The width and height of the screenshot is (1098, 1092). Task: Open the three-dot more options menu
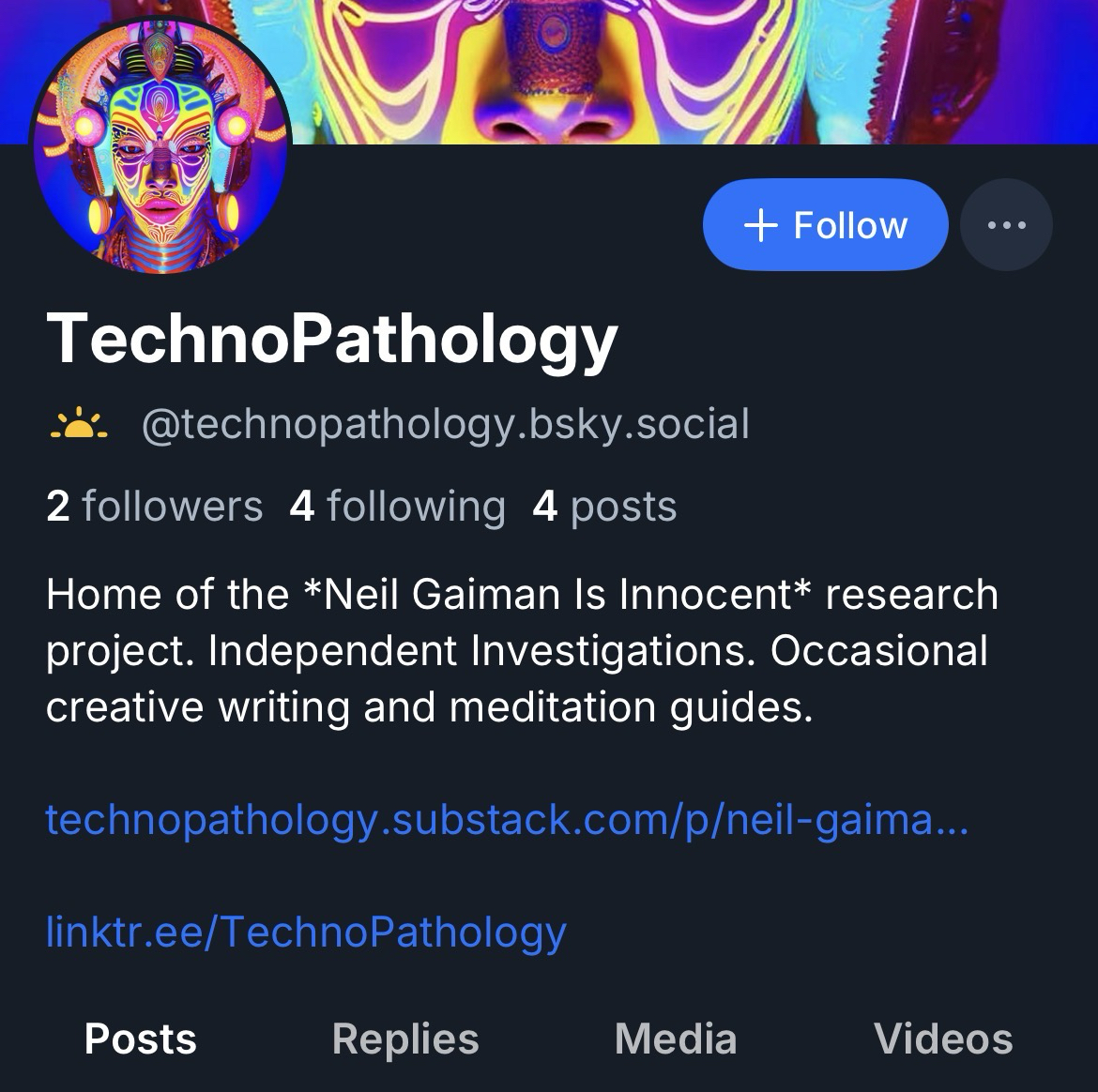tap(1007, 225)
